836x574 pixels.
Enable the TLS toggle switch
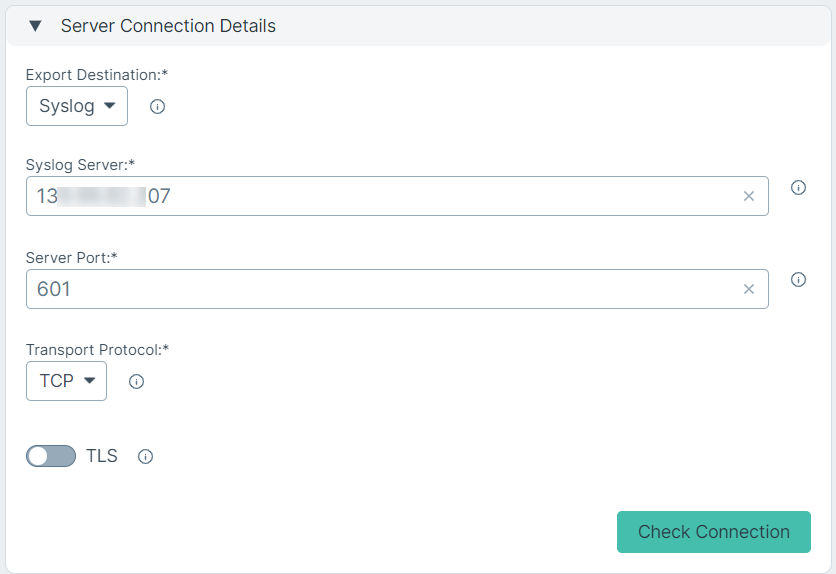[x=51, y=456]
